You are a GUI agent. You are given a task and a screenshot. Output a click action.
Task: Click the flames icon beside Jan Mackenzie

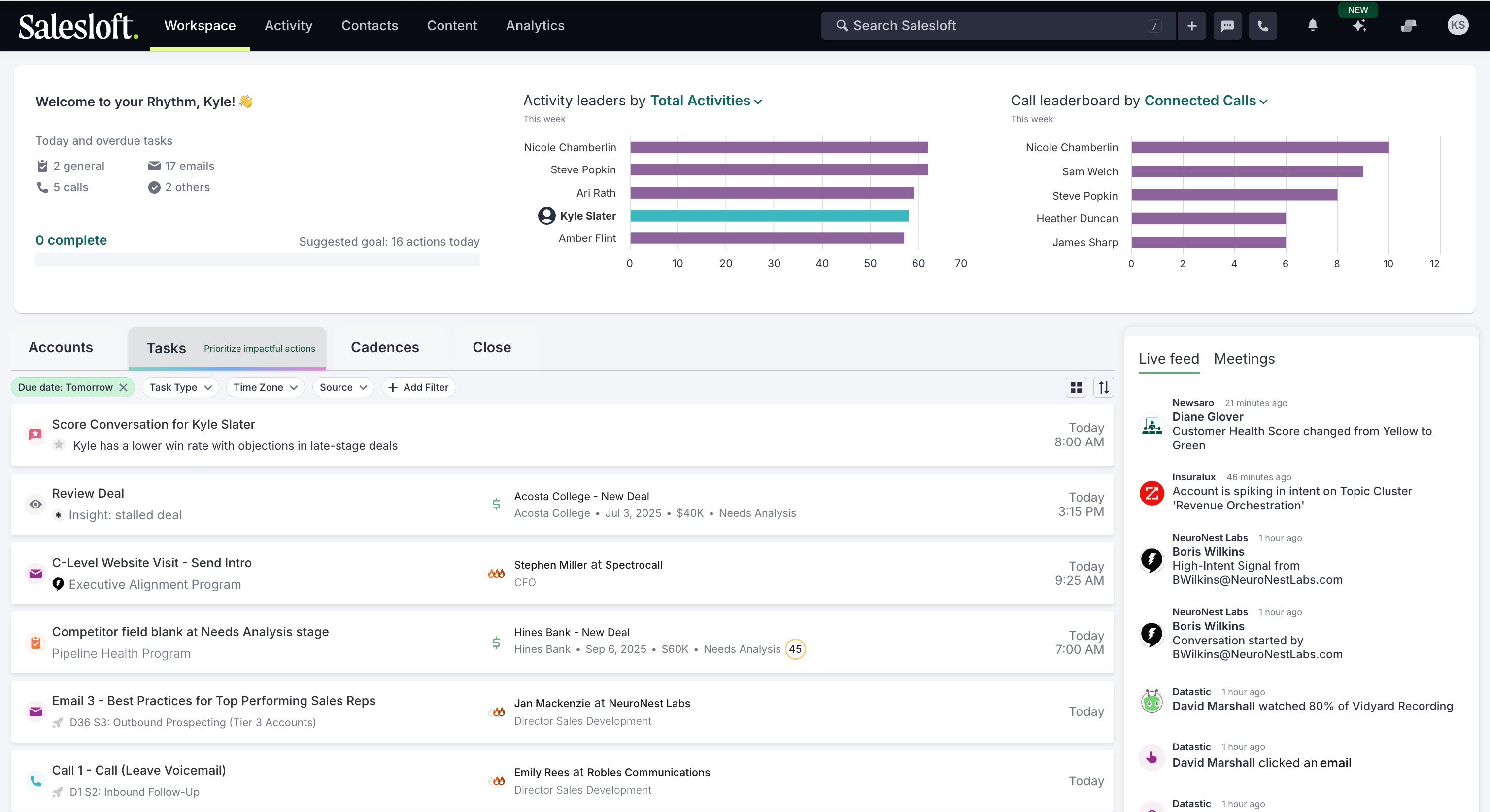point(496,712)
